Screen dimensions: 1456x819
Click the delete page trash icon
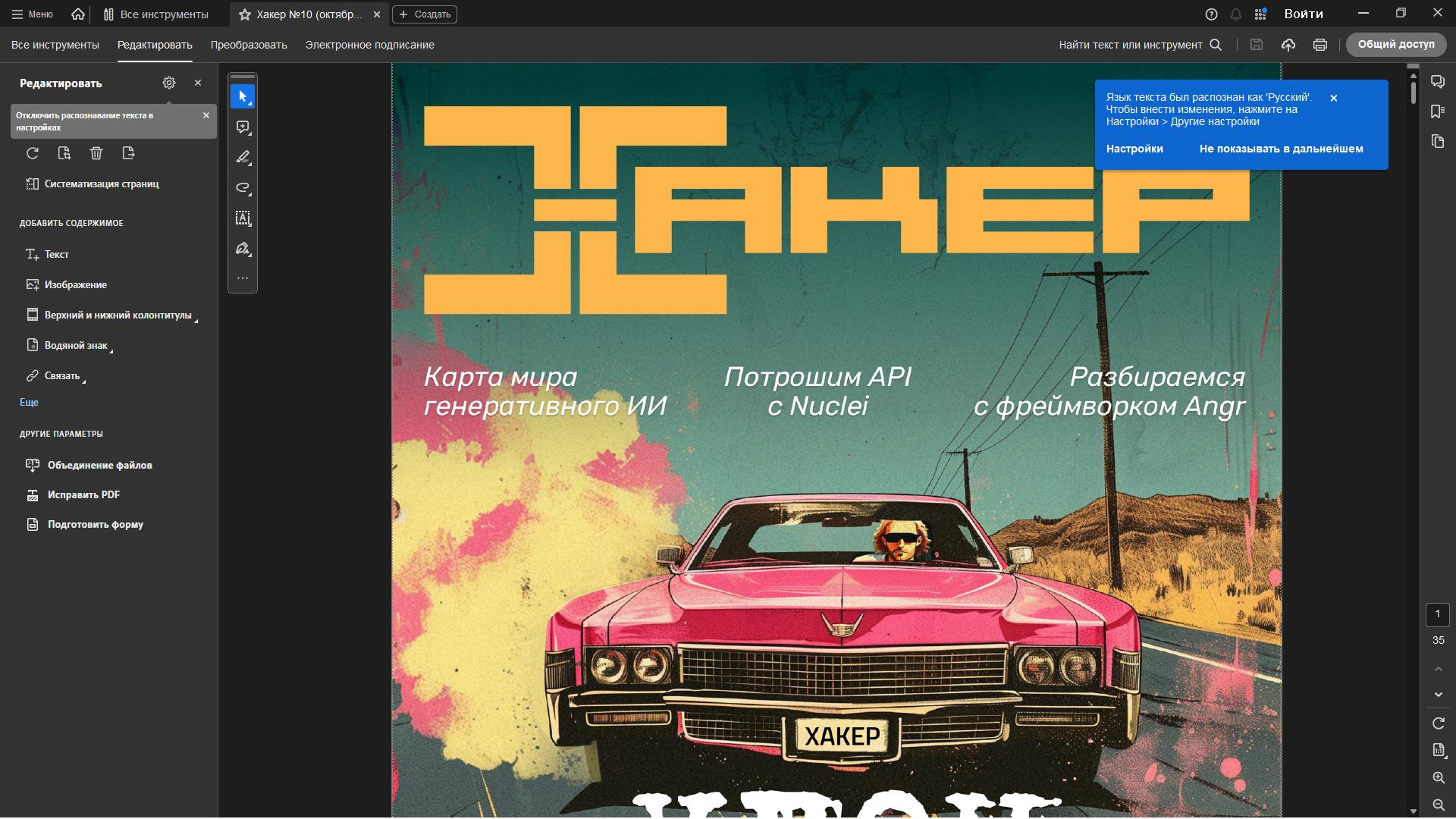(96, 153)
